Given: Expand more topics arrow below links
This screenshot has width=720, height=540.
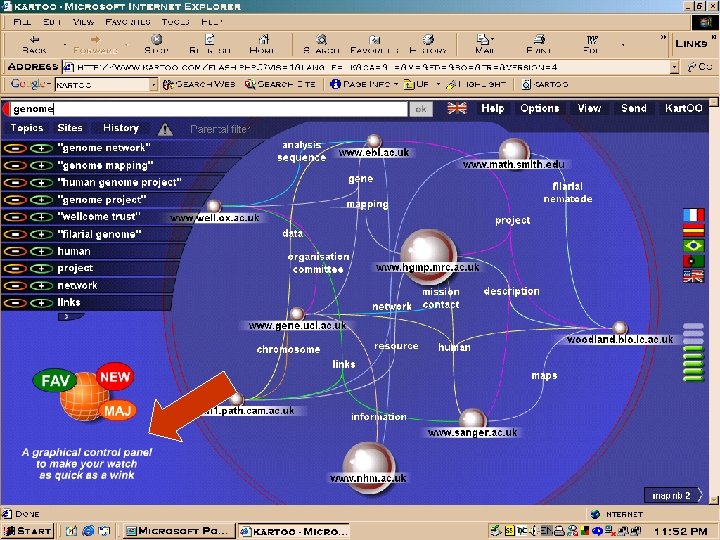Looking at the screenshot, I should 69,316.
